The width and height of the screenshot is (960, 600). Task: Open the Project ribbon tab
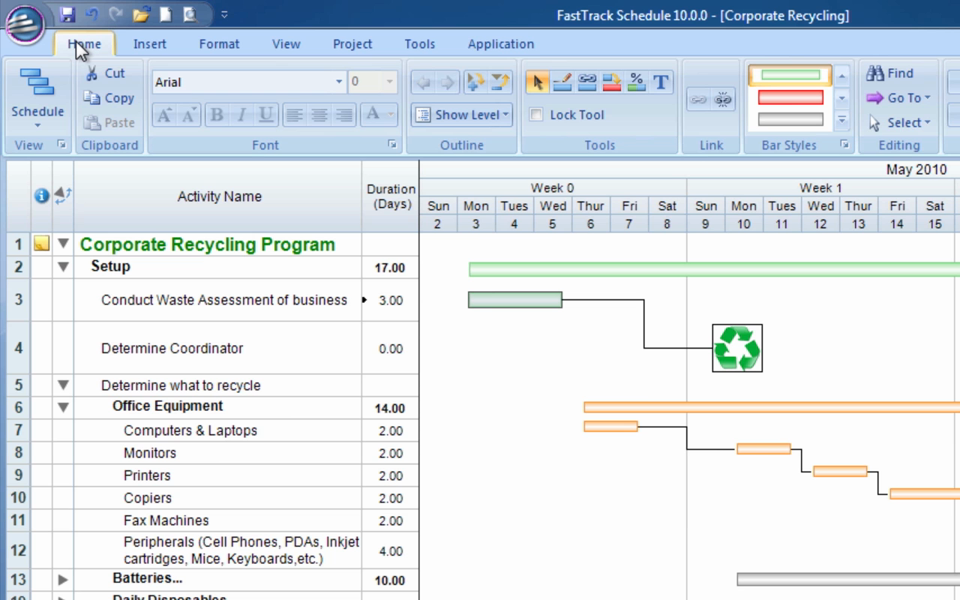(x=352, y=44)
